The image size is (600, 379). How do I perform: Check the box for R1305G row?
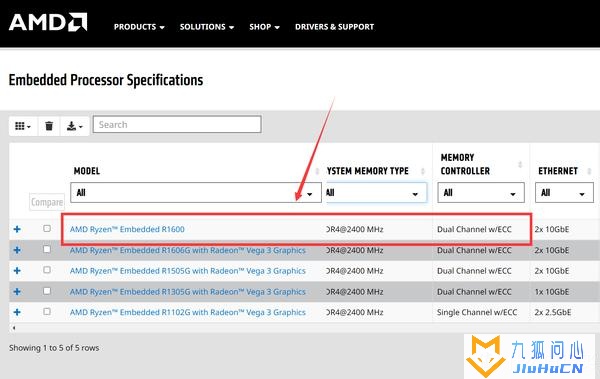coord(47,291)
